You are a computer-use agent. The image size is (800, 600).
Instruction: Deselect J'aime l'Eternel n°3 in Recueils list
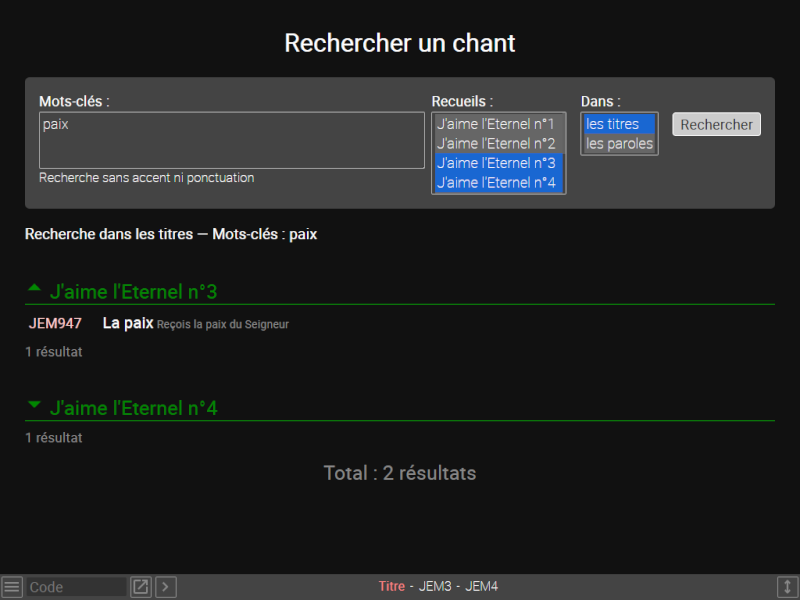pos(496,163)
